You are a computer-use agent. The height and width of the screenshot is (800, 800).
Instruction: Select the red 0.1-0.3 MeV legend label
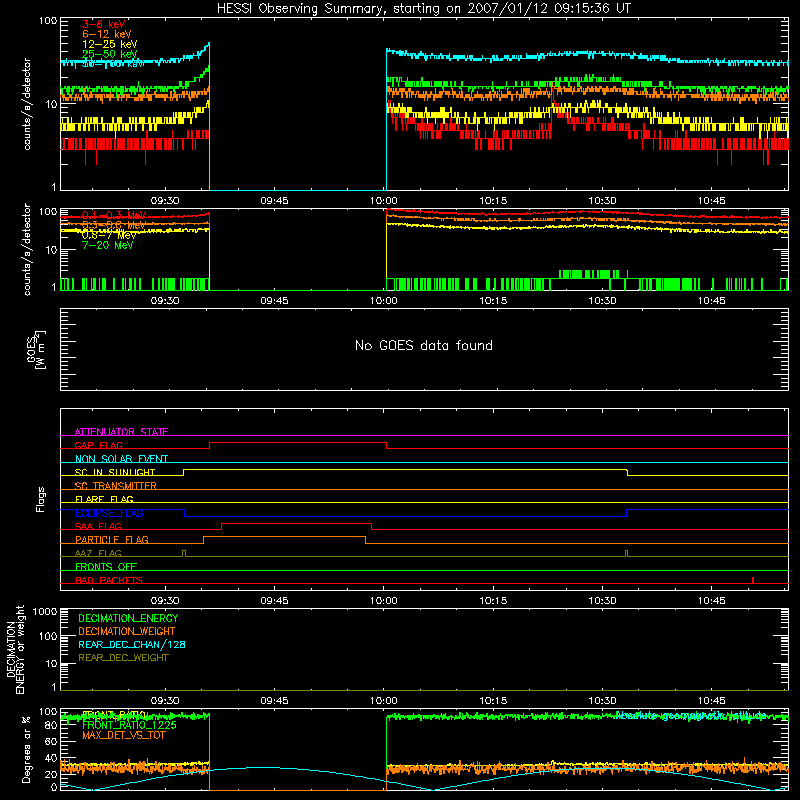pyautogui.click(x=114, y=215)
